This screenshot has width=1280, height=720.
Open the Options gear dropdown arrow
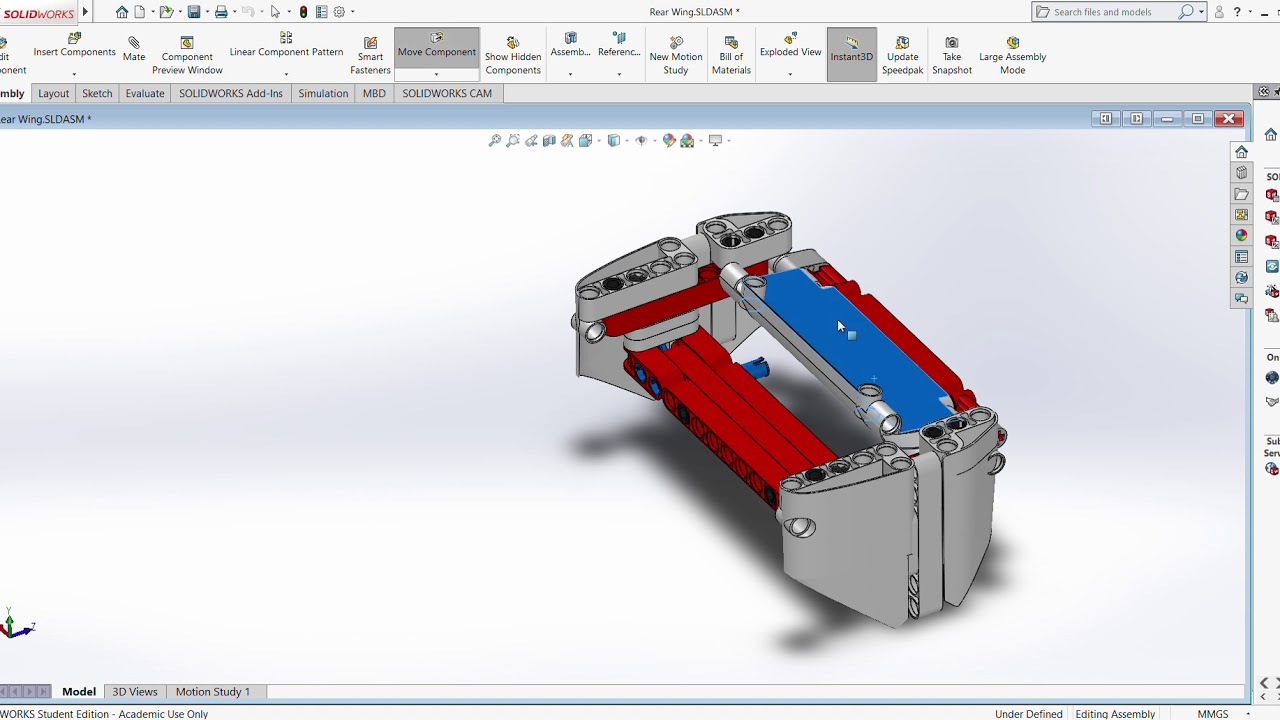click(x=352, y=12)
